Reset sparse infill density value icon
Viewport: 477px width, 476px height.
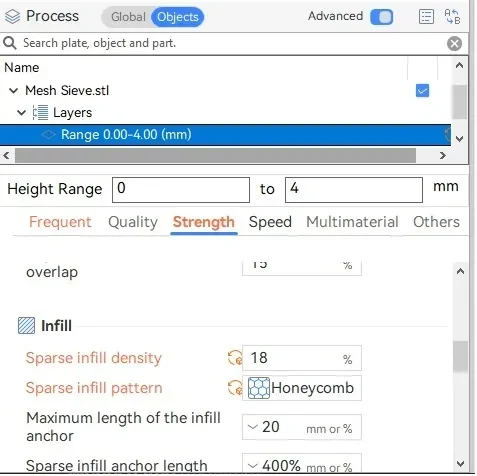click(235, 358)
